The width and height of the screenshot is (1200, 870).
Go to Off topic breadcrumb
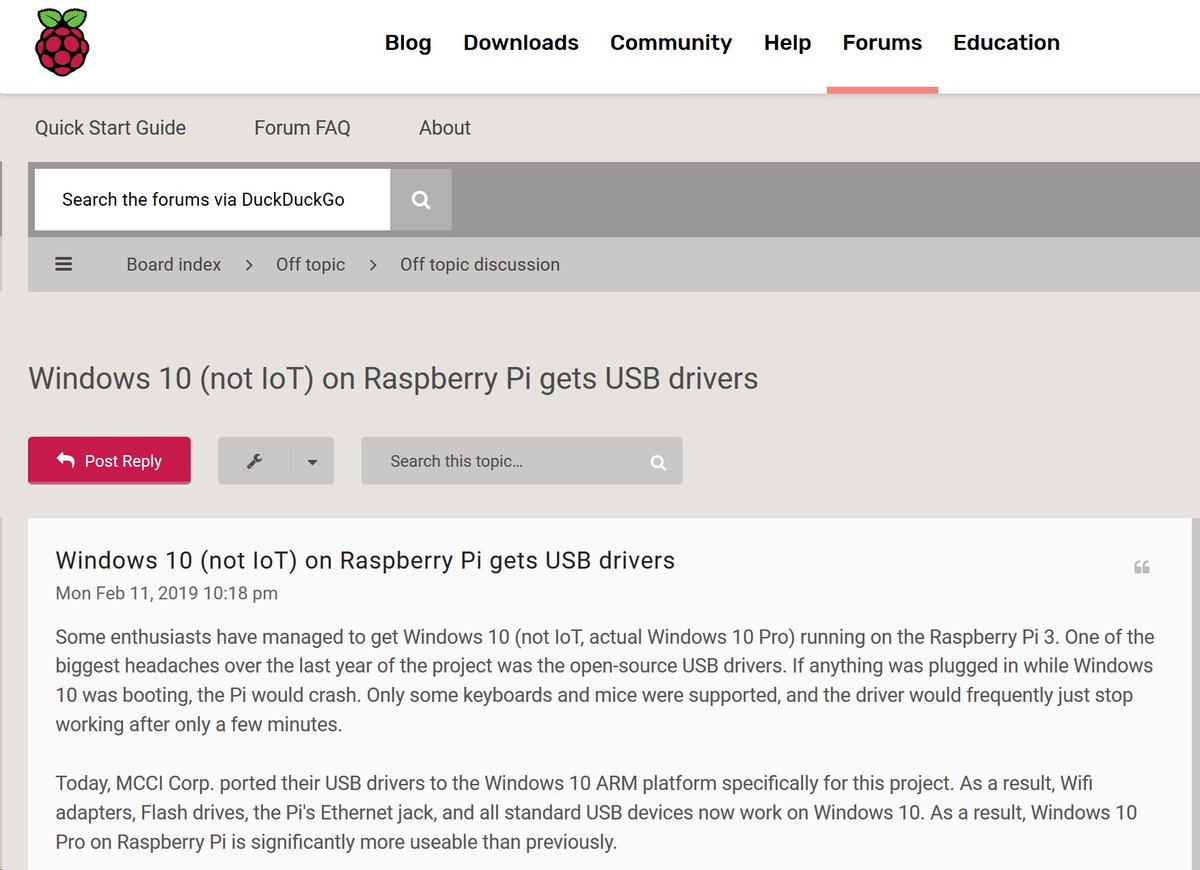coord(311,265)
